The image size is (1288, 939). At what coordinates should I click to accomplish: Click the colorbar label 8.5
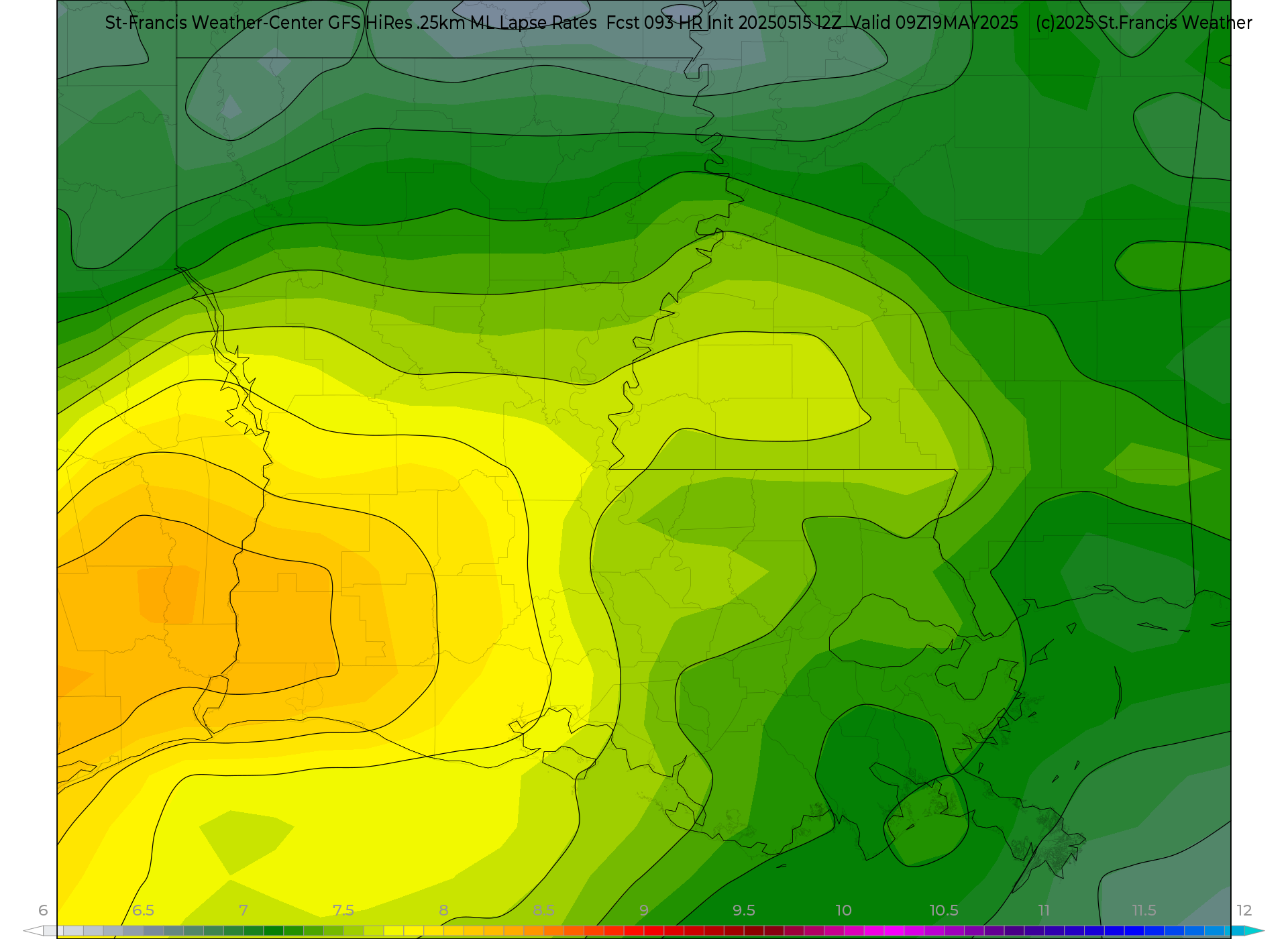pos(543,910)
